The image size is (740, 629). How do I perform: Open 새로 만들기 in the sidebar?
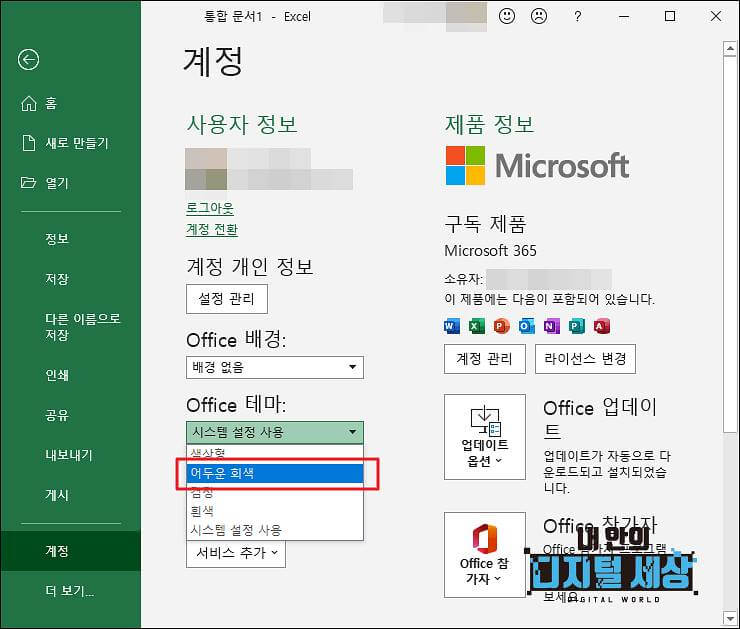coord(71,143)
